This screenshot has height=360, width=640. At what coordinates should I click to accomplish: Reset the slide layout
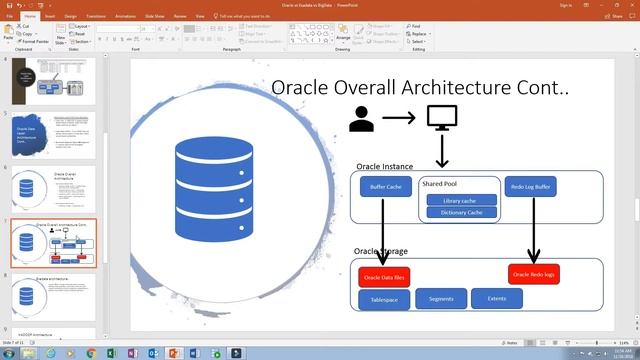78,34
